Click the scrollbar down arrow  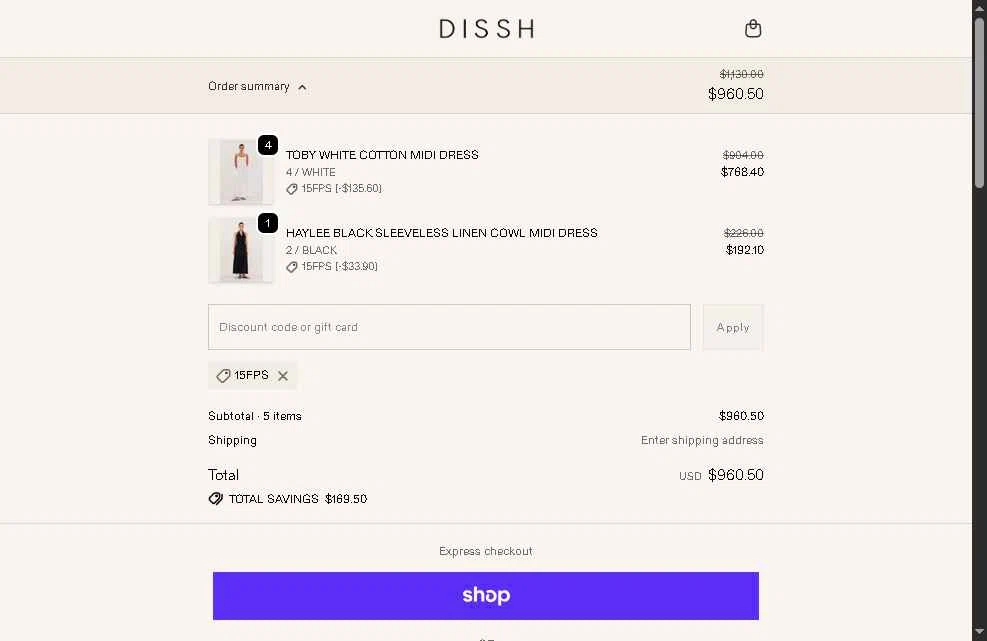[979, 632]
